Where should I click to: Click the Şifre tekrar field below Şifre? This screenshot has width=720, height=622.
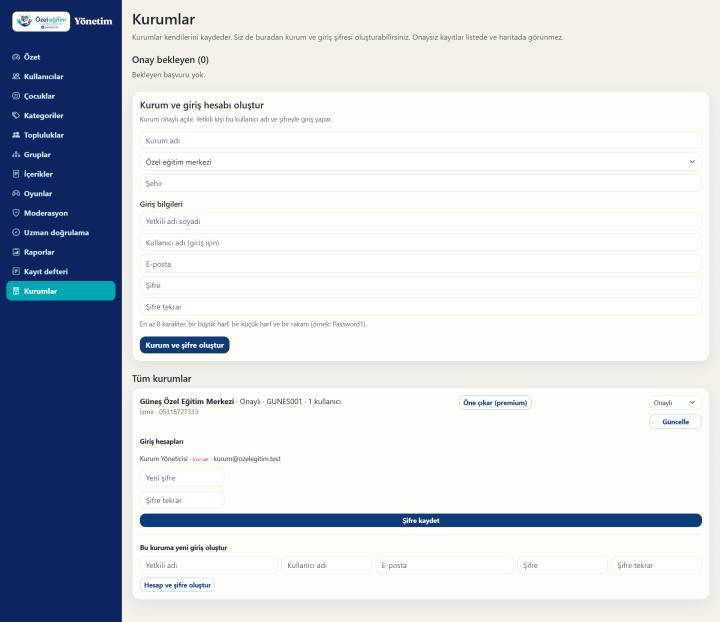[421, 307]
